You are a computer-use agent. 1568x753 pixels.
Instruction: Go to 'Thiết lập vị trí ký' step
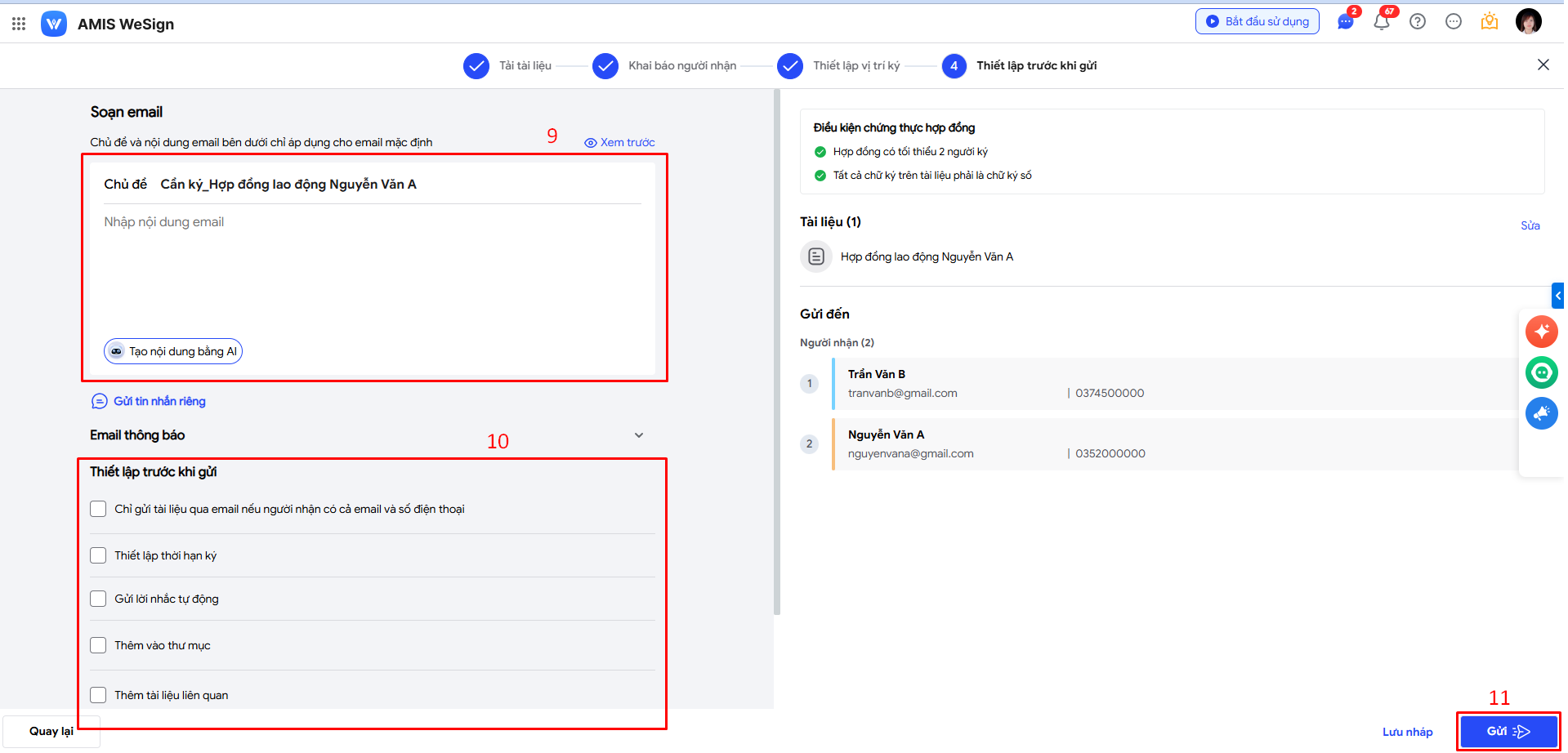coord(790,66)
